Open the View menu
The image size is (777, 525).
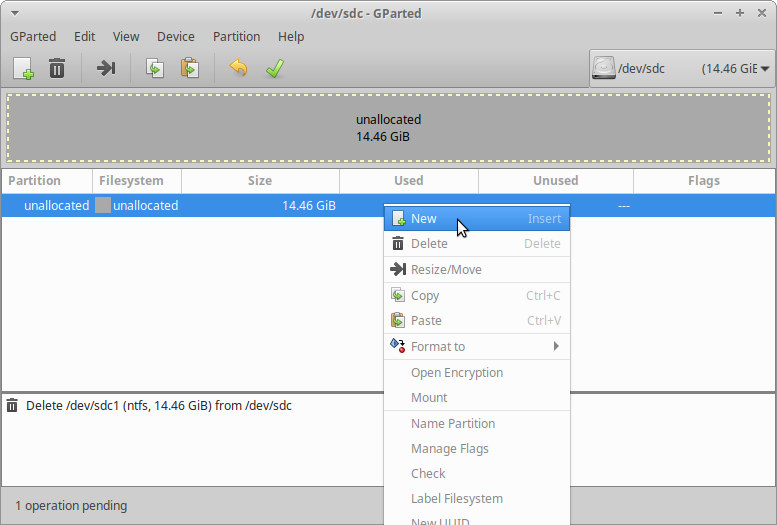click(126, 36)
